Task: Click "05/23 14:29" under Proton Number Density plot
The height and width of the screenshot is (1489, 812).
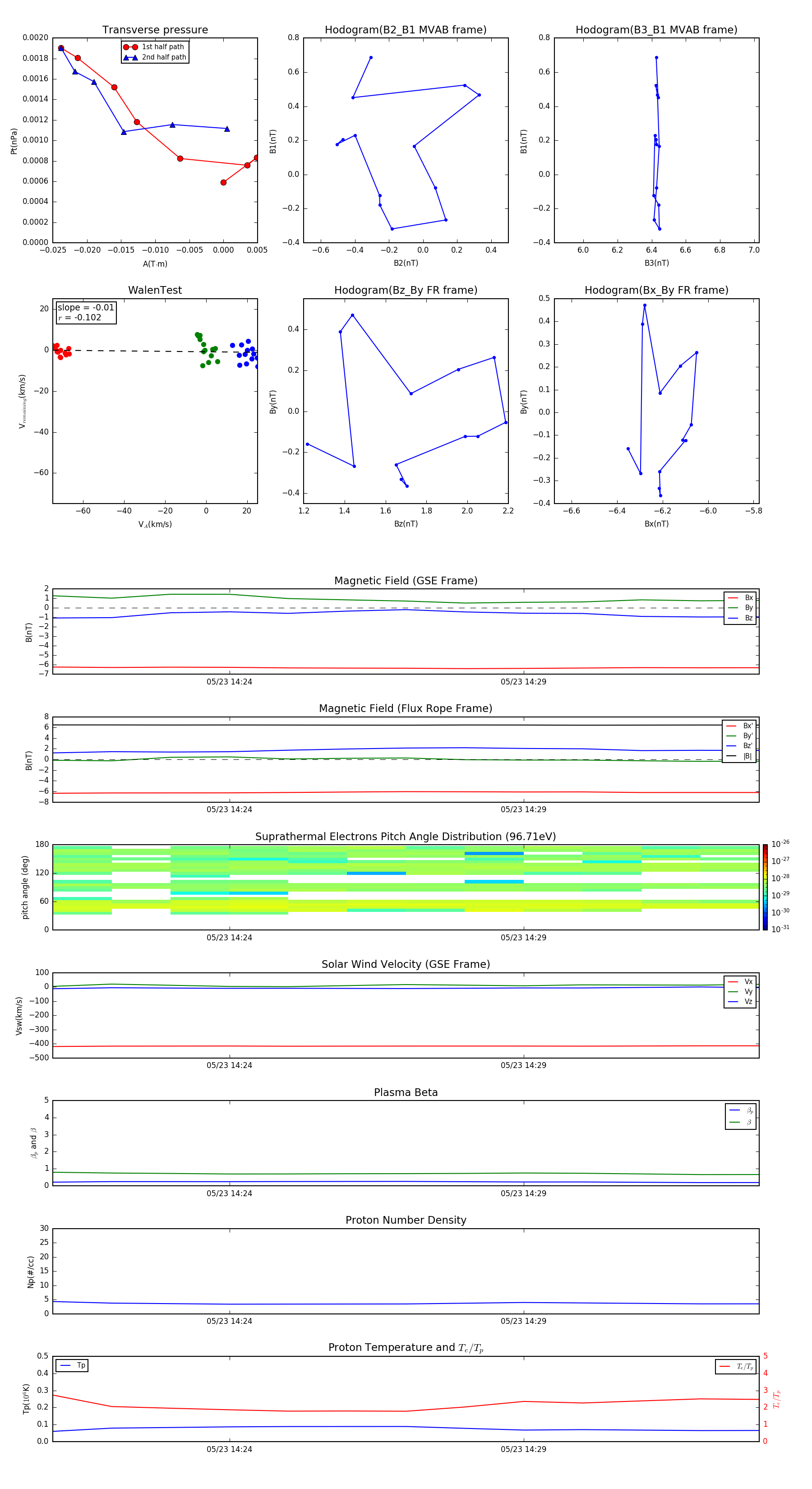Action: (524, 1321)
